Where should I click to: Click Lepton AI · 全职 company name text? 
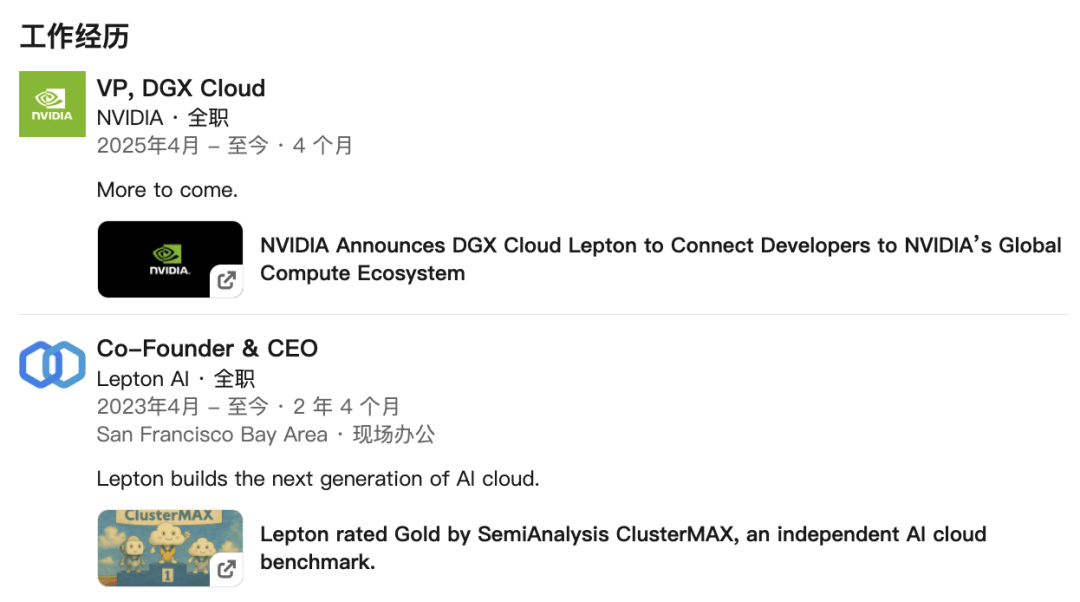(x=176, y=379)
